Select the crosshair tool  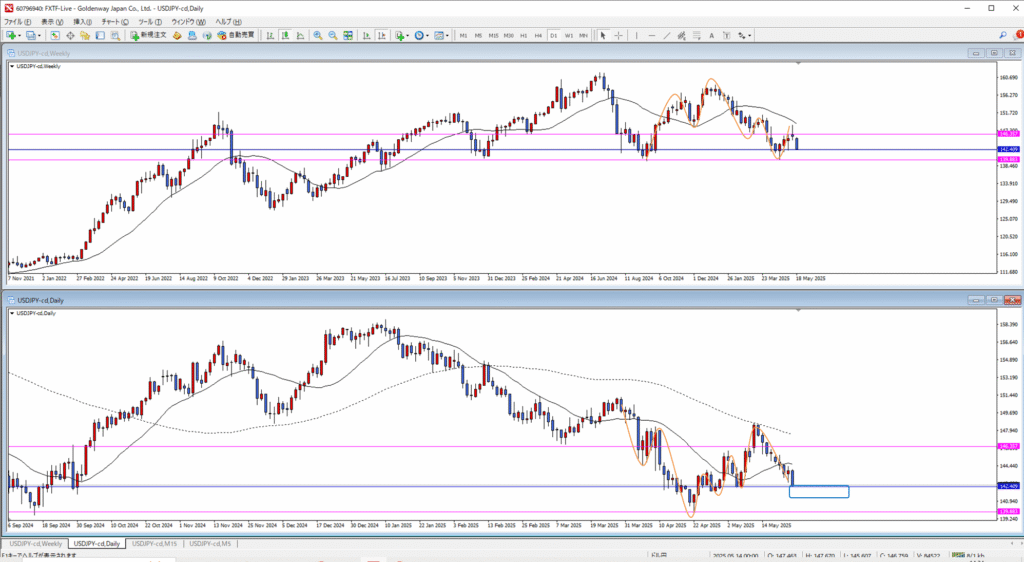(x=618, y=35)
